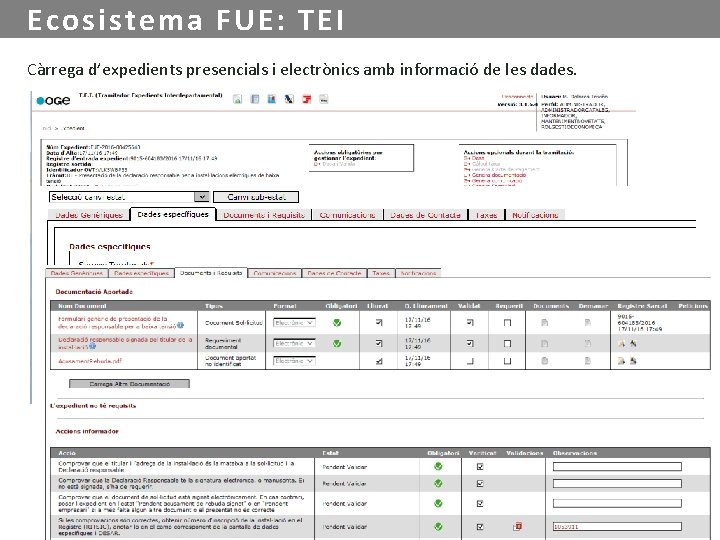Open the upper Comunicacions tab
The image size is (720, 540).
coord(348,215)
